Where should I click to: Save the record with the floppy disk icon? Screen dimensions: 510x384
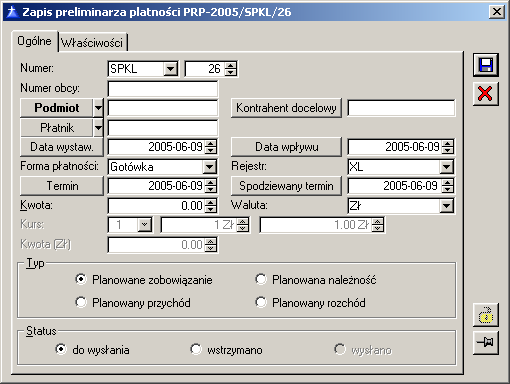486,65
